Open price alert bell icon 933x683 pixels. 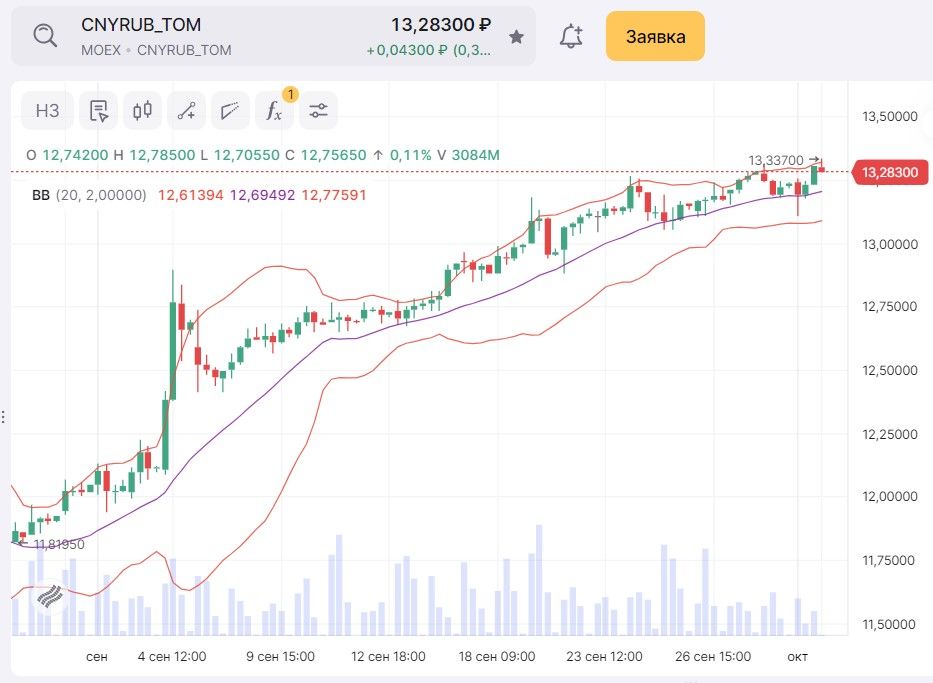click(571, 37)
